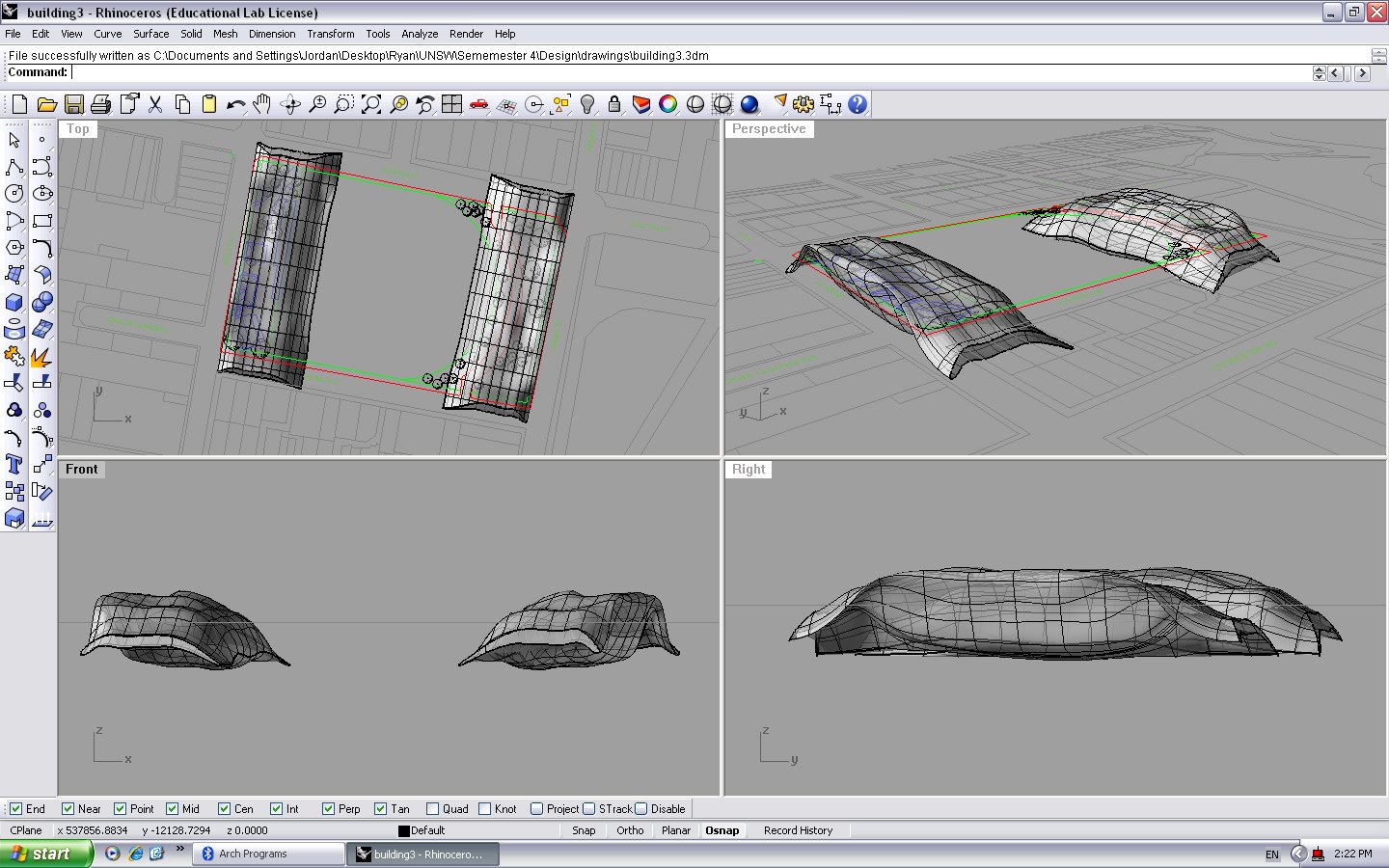Toggle the Near osnap checkbox
1389x868 pixels.
tap(68, 809)
